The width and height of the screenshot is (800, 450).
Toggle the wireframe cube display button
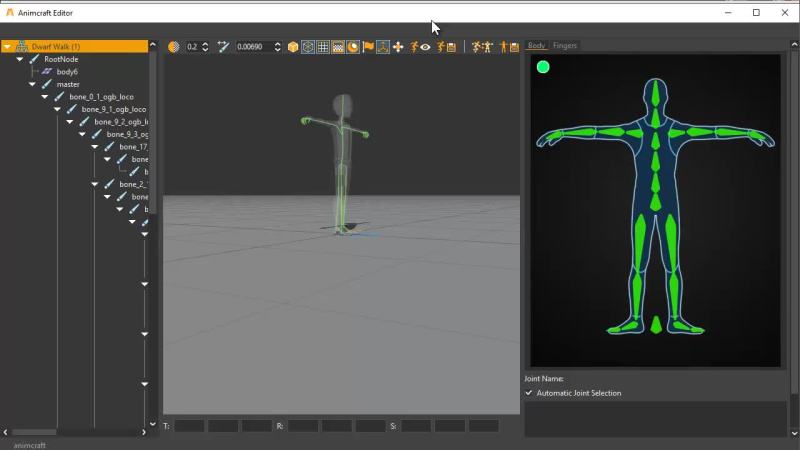pyautogui.click(x=308, y=47)
